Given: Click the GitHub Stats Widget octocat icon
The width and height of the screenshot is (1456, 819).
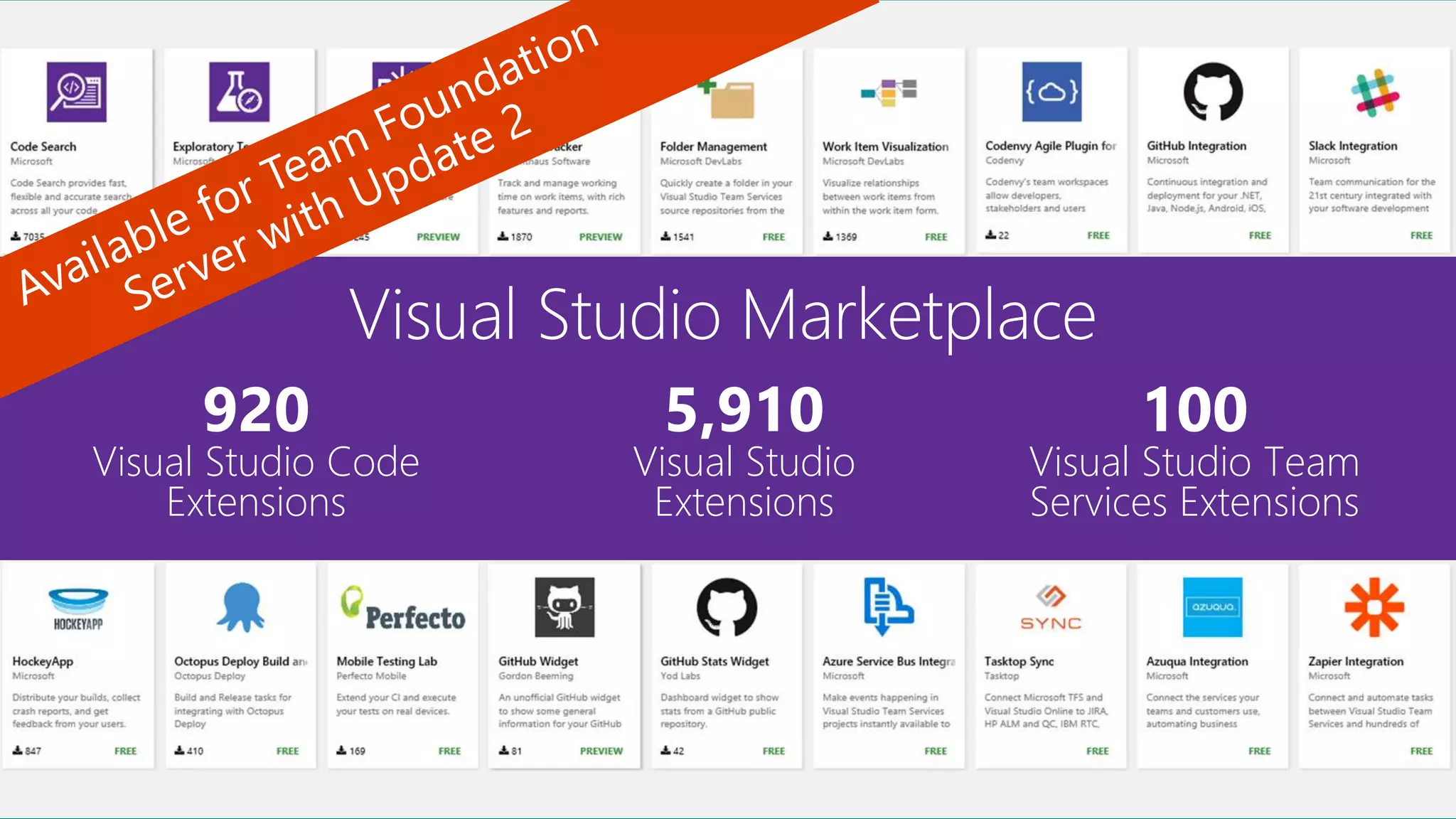Looking at the screenshot, I should tap(727, 607).
